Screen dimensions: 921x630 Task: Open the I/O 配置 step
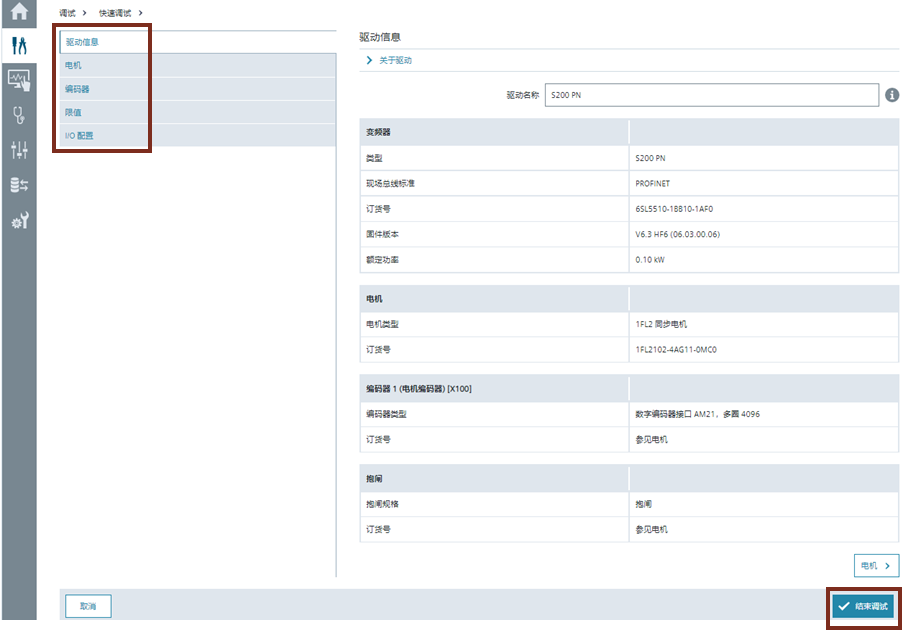point(79,135)
